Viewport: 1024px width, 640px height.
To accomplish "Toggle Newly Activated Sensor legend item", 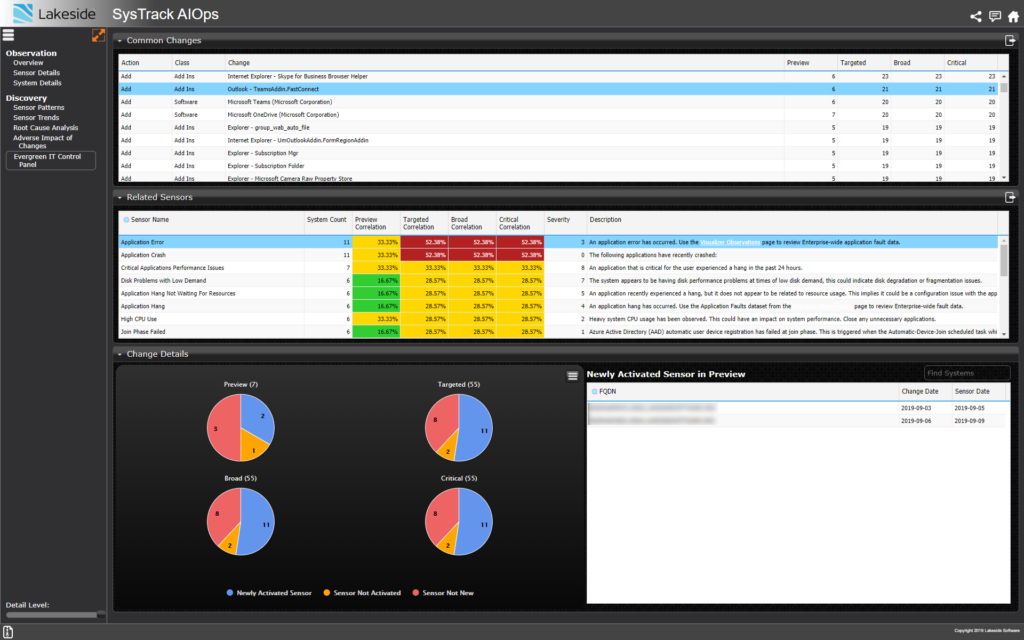I will pyautogui.click(x=268, y=593).
